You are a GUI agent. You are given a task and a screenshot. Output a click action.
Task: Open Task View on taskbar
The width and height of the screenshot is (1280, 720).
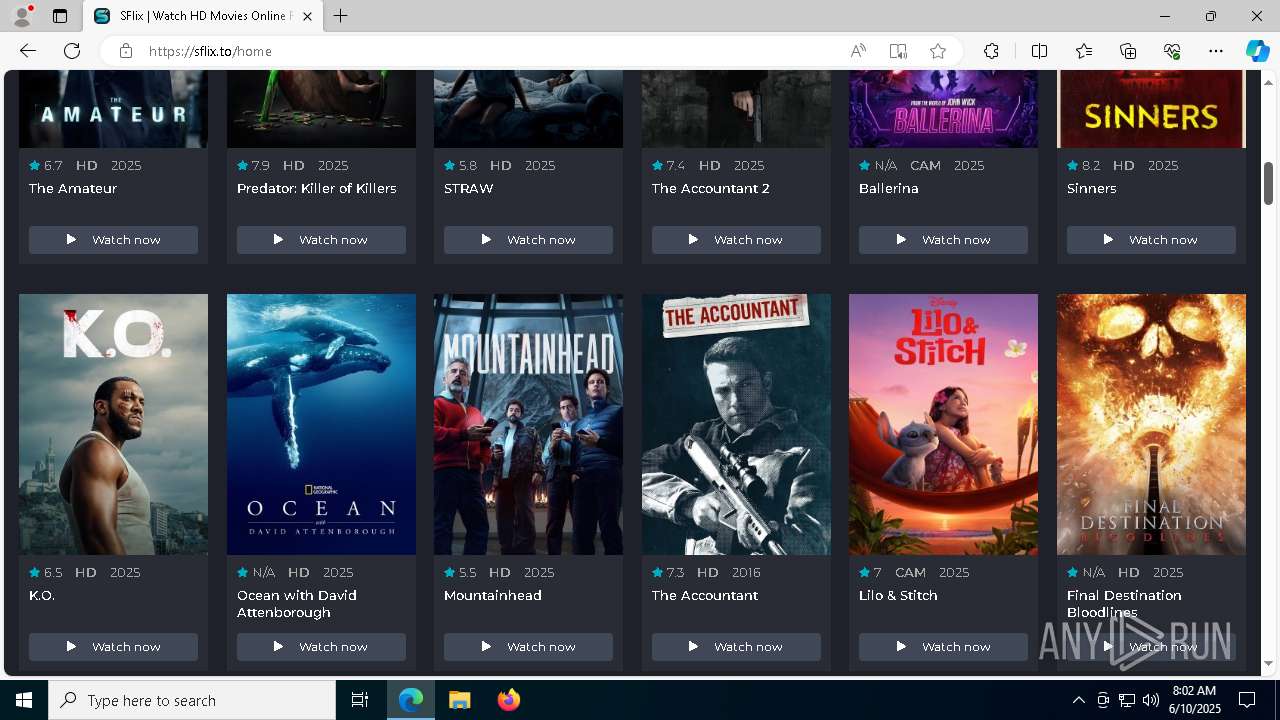[x=360, y=700]
